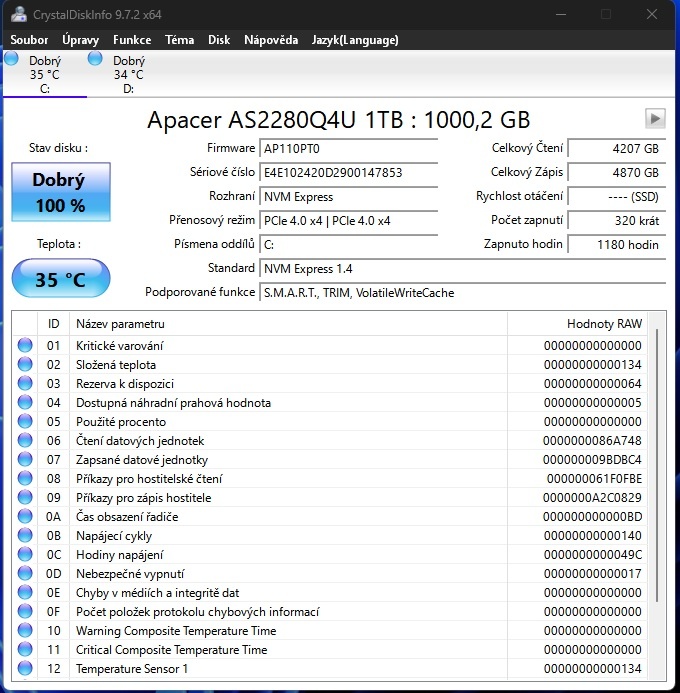The width and height of the screenshot is (680, 693).
Task: Minimize the CrystalDiskInfo window
Action: click(561, 14)
